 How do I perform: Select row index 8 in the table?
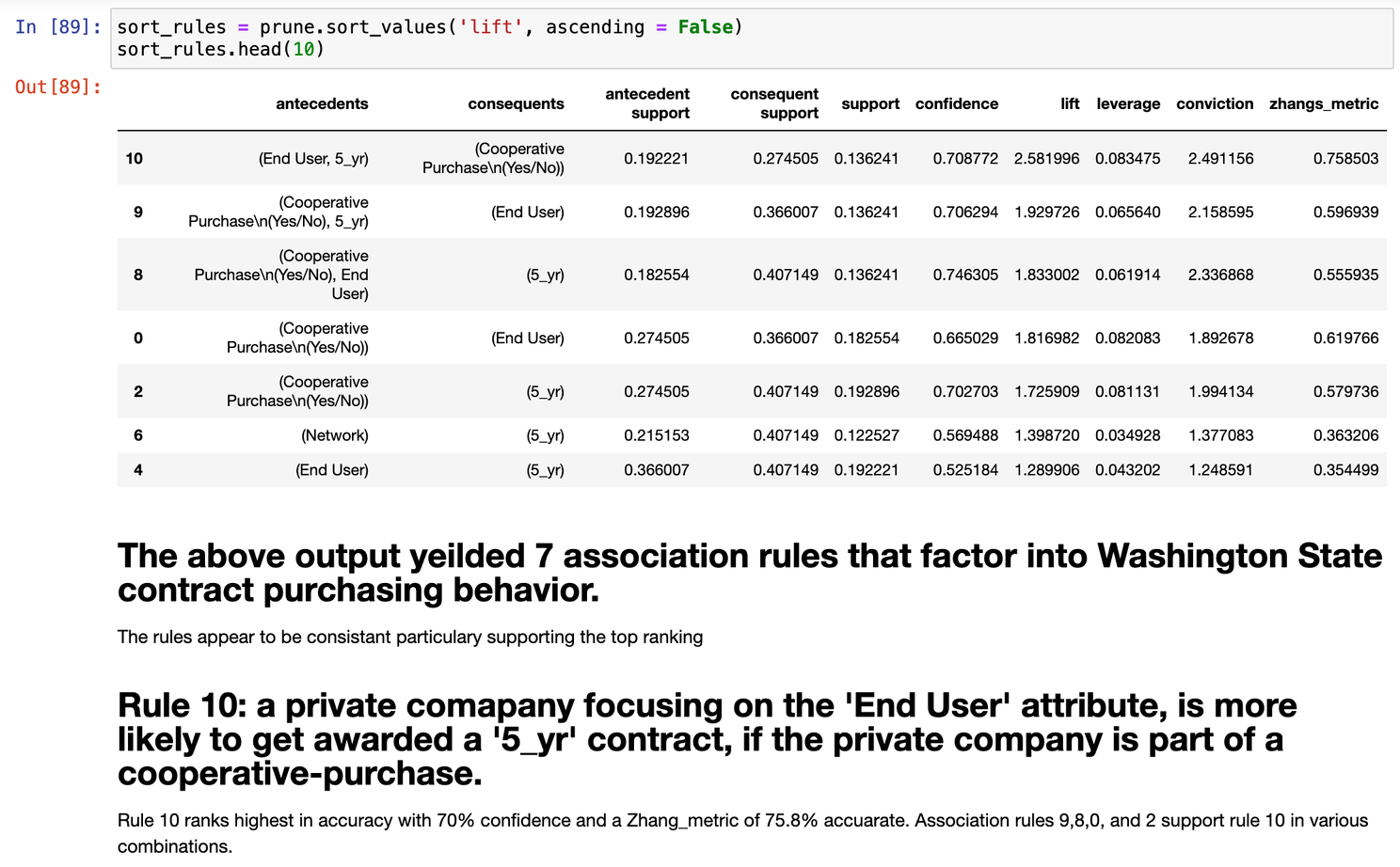pos(138,276)
